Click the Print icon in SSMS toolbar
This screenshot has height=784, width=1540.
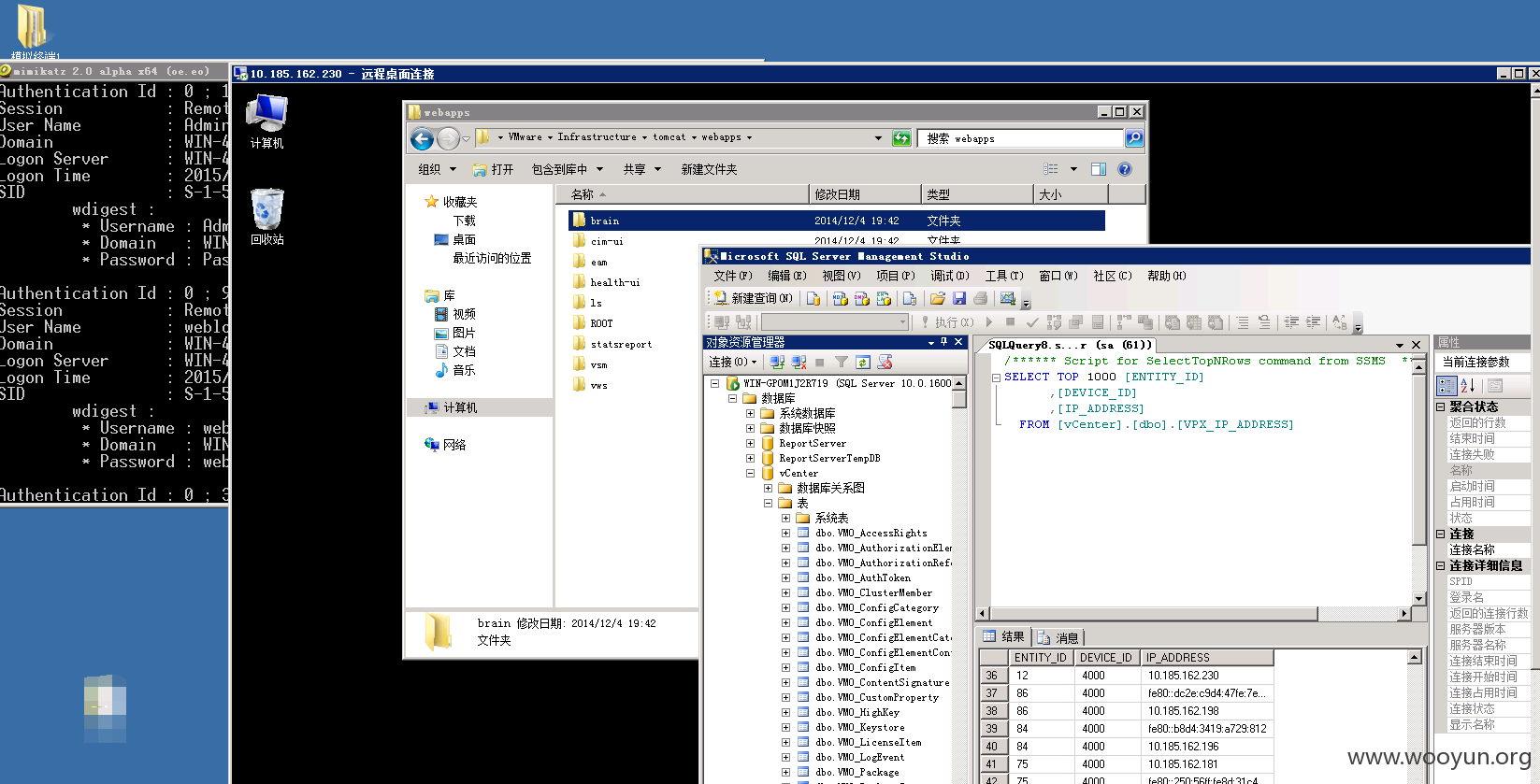[981, 298]
